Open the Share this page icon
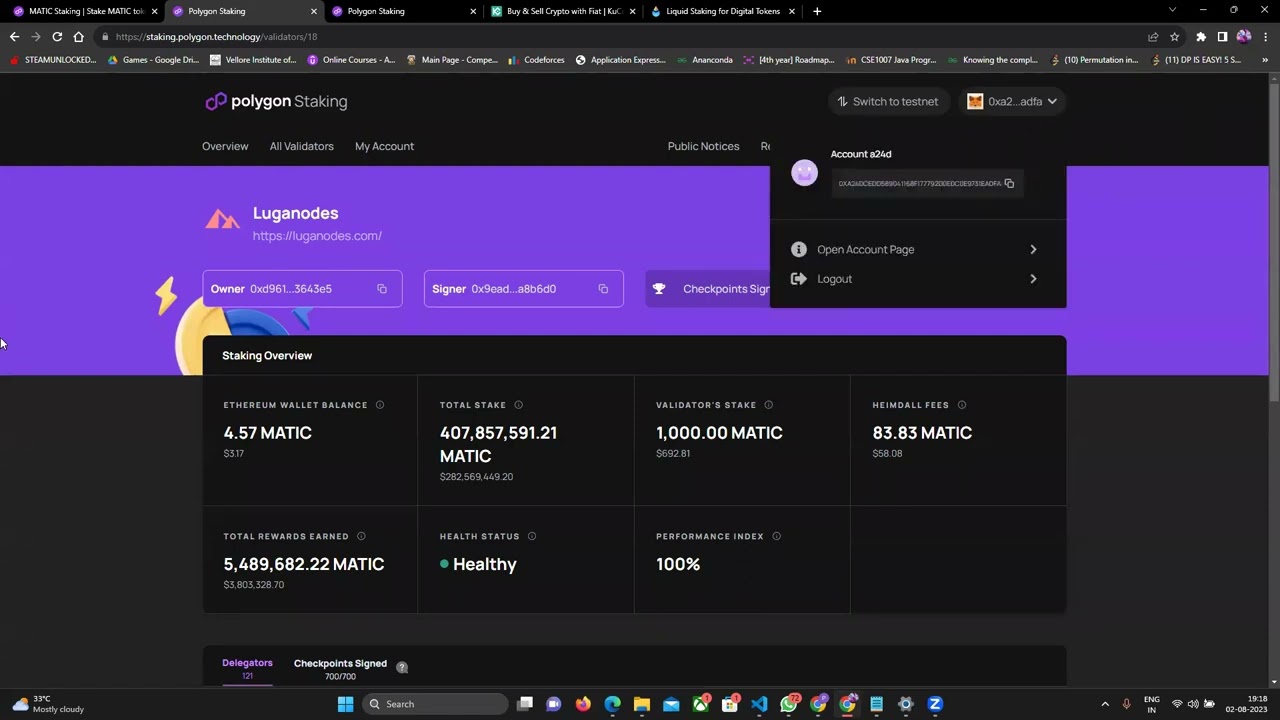This screenshot has width=1280, height=720. click(x=1153, y=37)
